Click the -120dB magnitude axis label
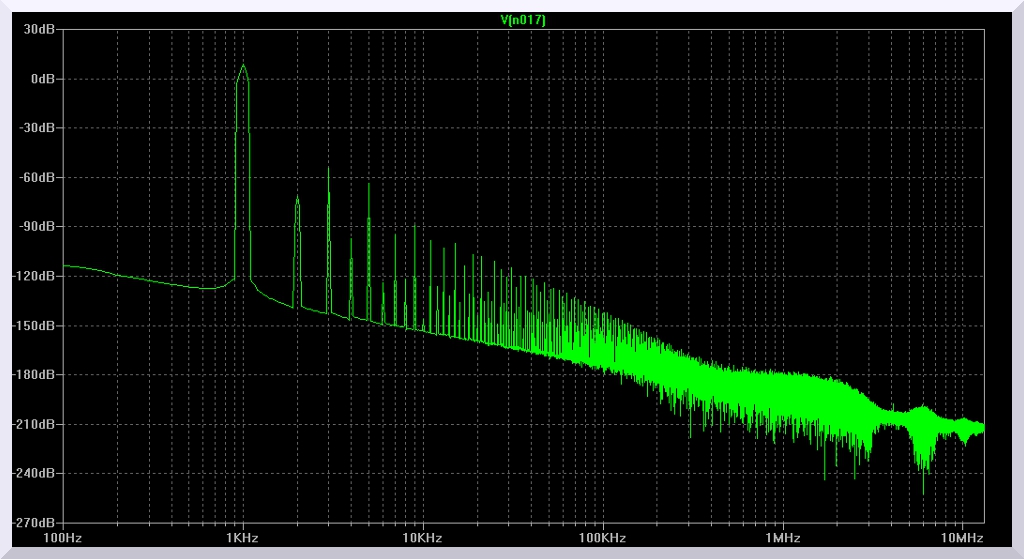The height and width of the screenshot is (559, 1024). pos(33,276)
